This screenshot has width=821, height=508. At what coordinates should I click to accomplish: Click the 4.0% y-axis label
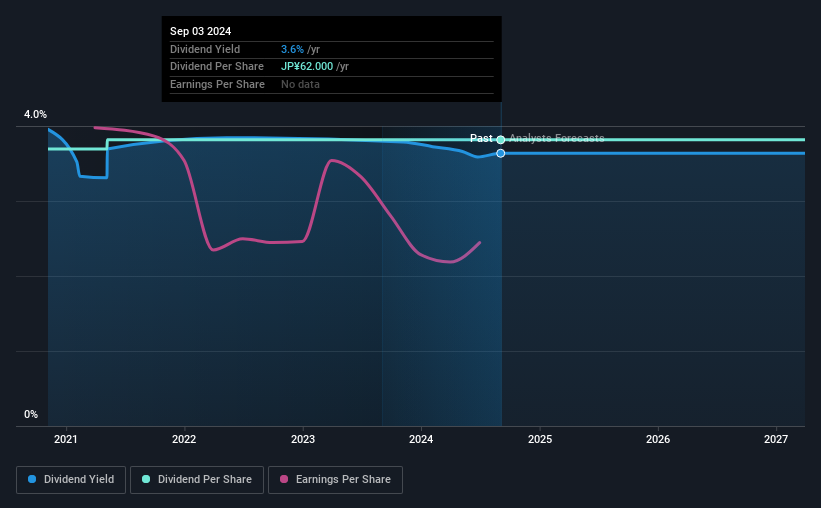pos(35,114)
